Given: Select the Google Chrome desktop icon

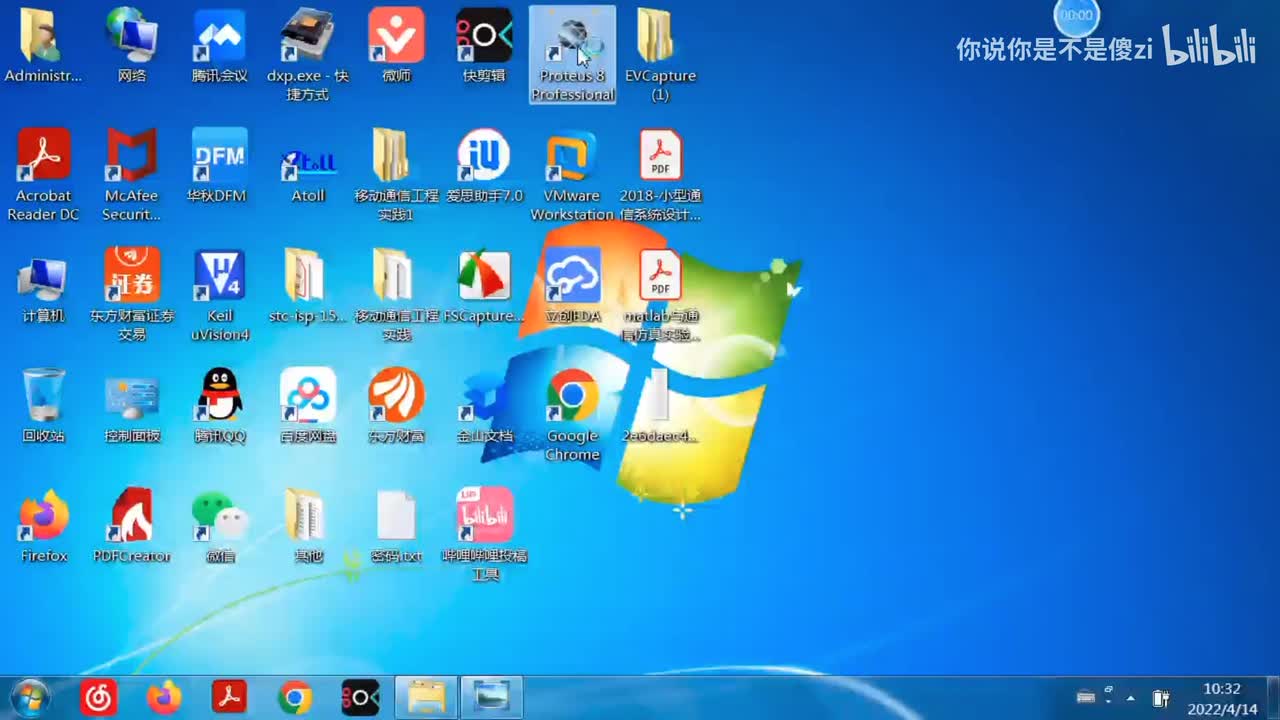Looking at the screenshot, I should [x=572, y=414].
